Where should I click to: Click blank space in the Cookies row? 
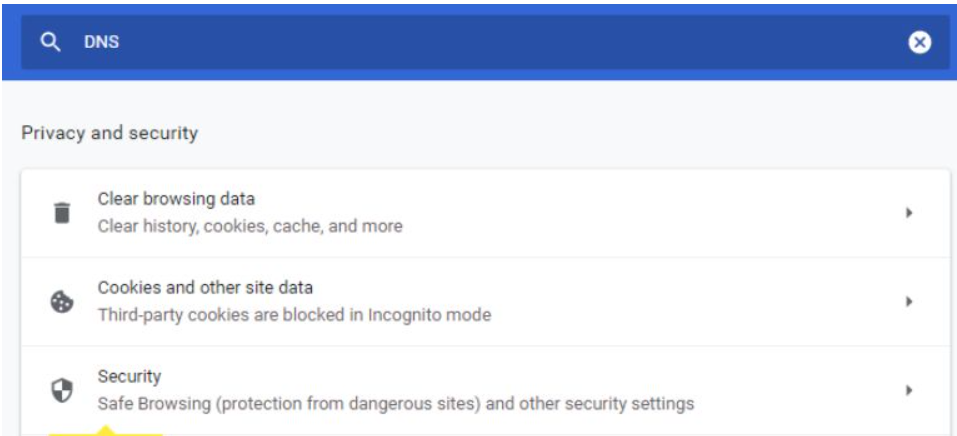pyautogui.click(x=700, y=301)
